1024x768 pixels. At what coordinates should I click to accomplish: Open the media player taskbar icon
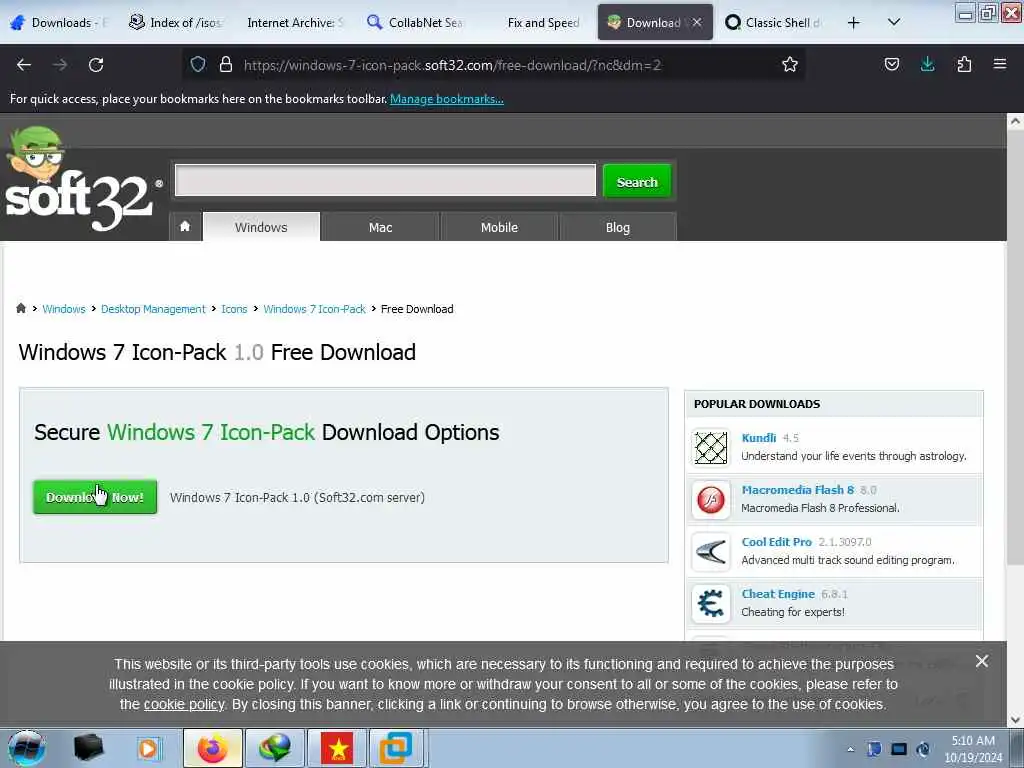[149, 748]
